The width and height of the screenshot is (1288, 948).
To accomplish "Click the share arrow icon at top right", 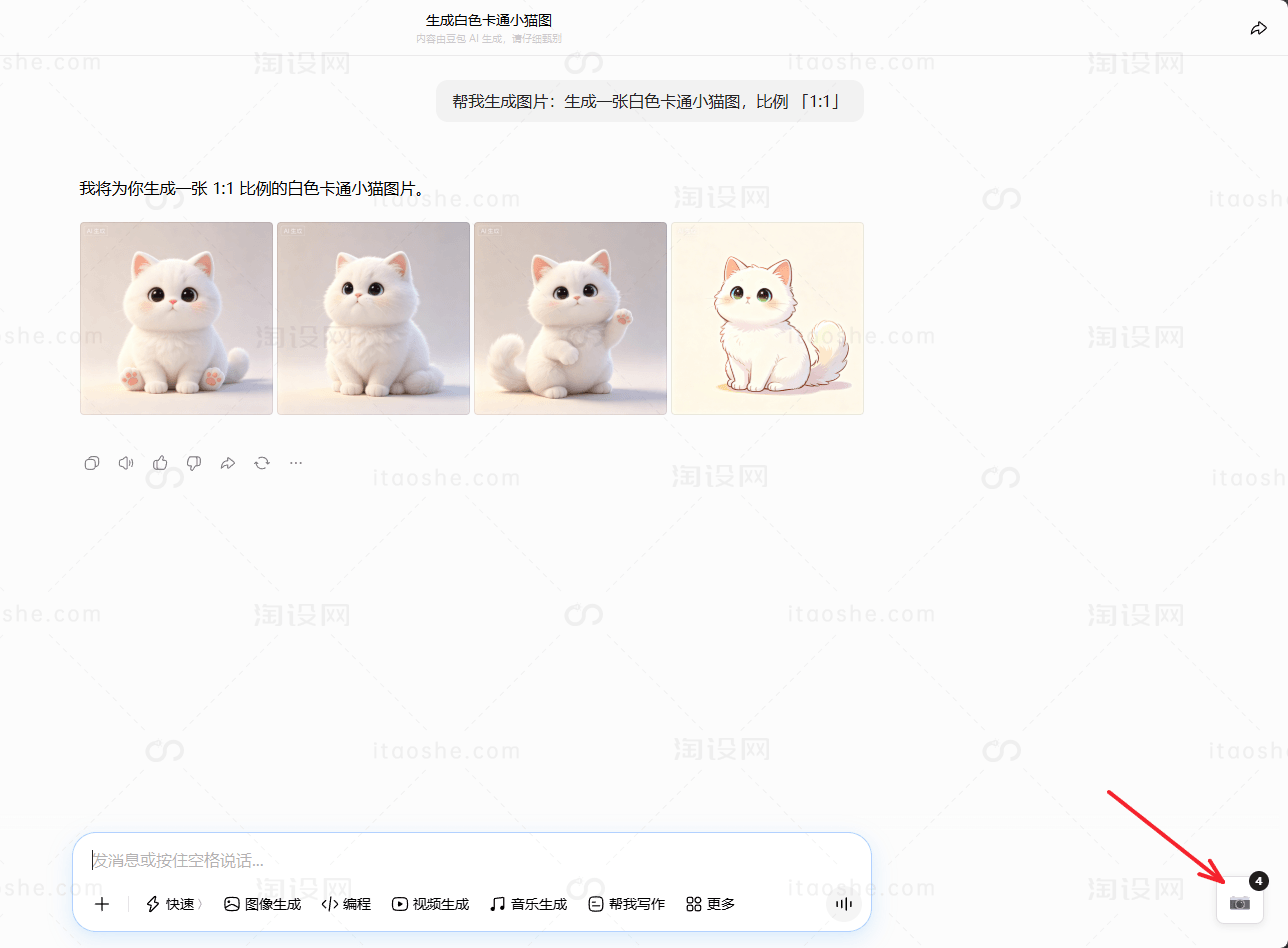I will pos(1259,29).
